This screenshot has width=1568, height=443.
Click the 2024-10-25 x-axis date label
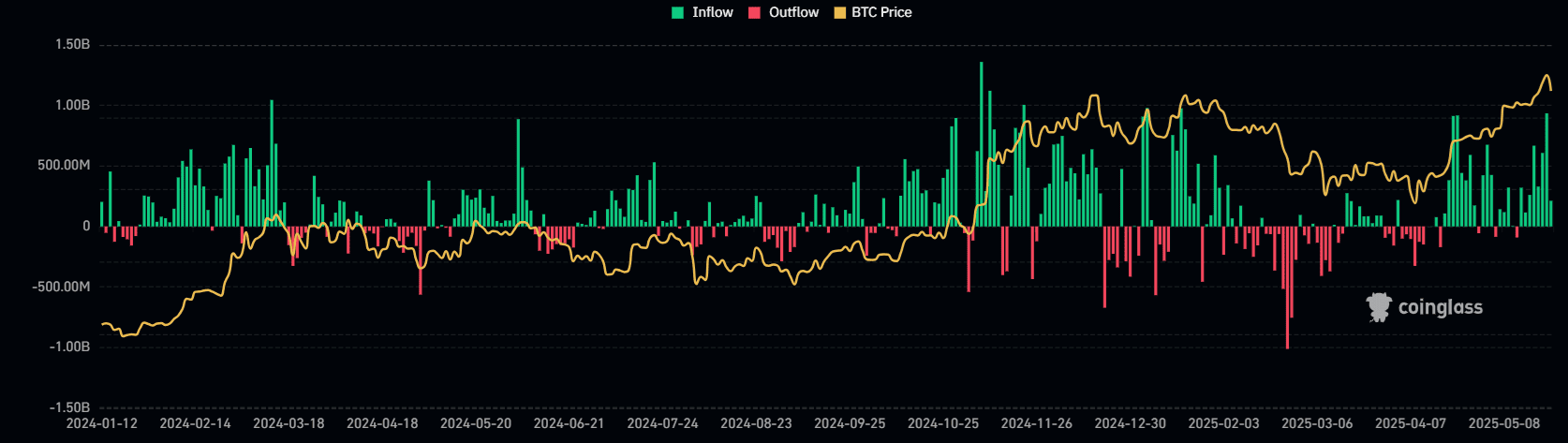click(x=943, y=423)
